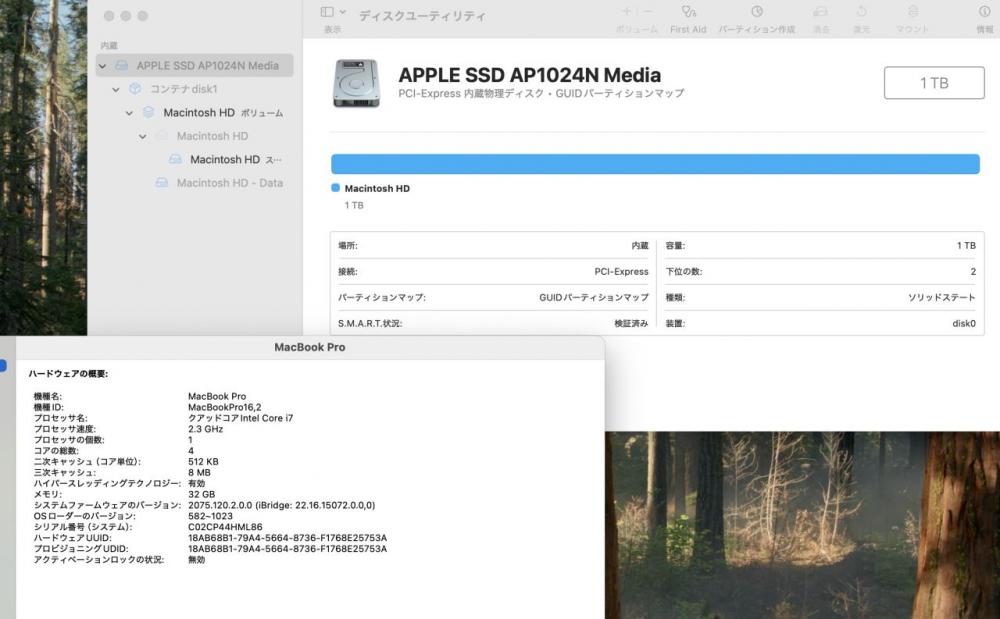Viewport: 1000px width, 619px height.
Task: Click the plus add volume icon
Action: tap(626, 11)
